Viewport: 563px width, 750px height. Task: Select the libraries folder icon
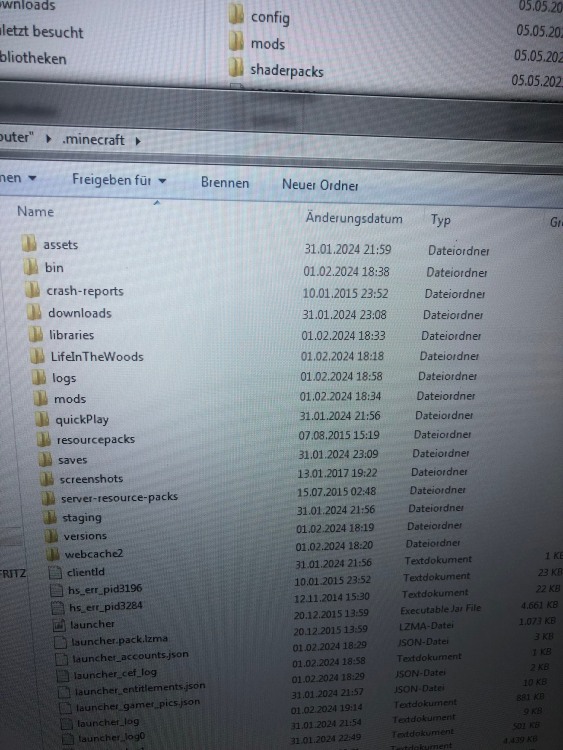[36, 333]
